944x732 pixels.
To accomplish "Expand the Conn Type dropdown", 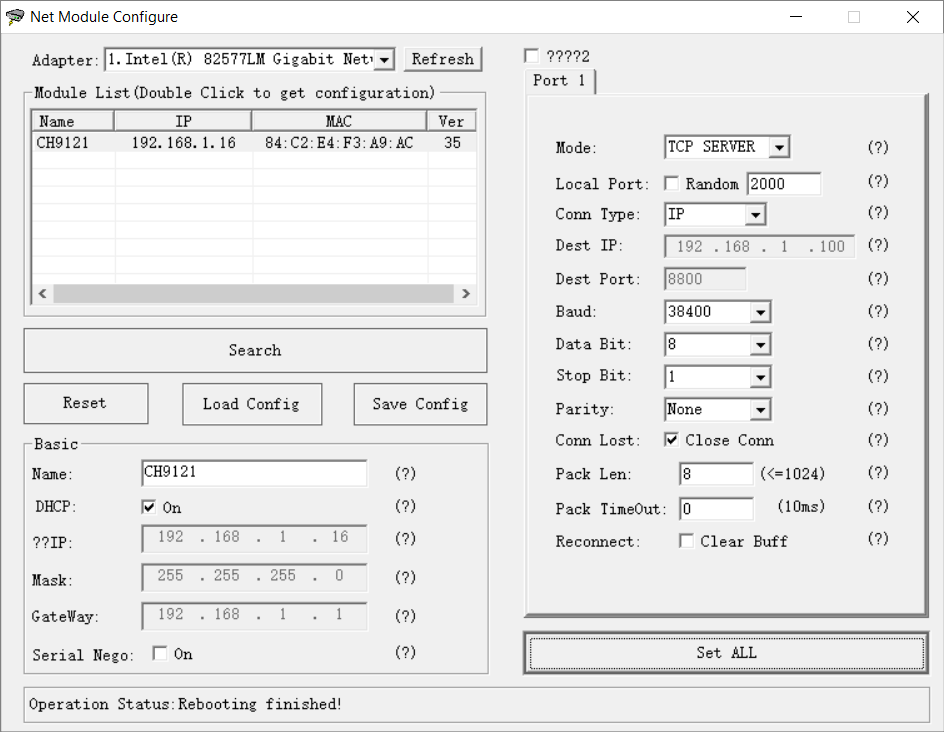I will tap(755, 215).
